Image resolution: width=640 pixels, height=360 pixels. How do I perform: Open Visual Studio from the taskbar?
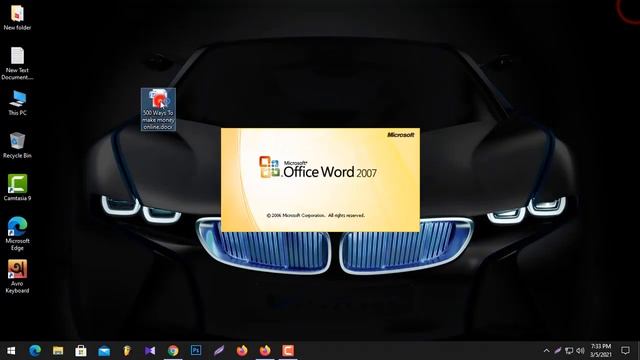pos(150,351)
